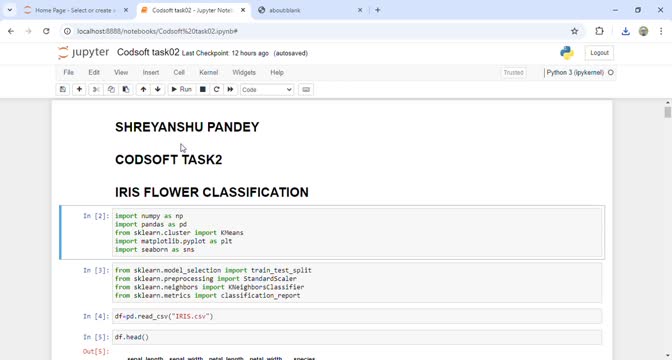This screenshot has width=672, height=360.
Task: Click the CODSOFT TASK2 heading
Action: tap(168, 159)
